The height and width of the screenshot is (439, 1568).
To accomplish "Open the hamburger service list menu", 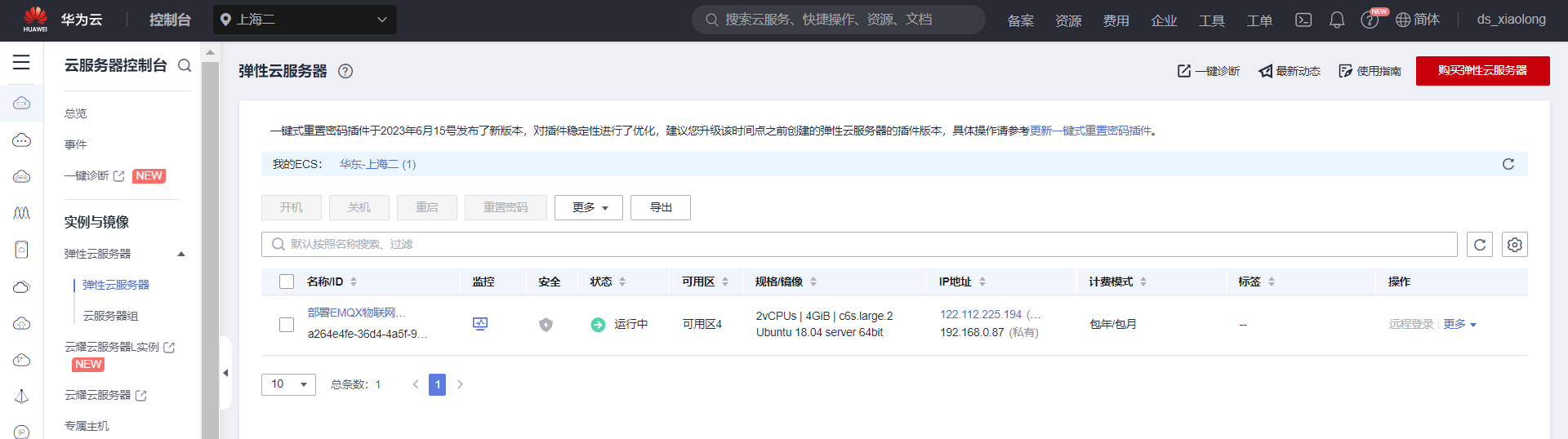I will [21, 62].
